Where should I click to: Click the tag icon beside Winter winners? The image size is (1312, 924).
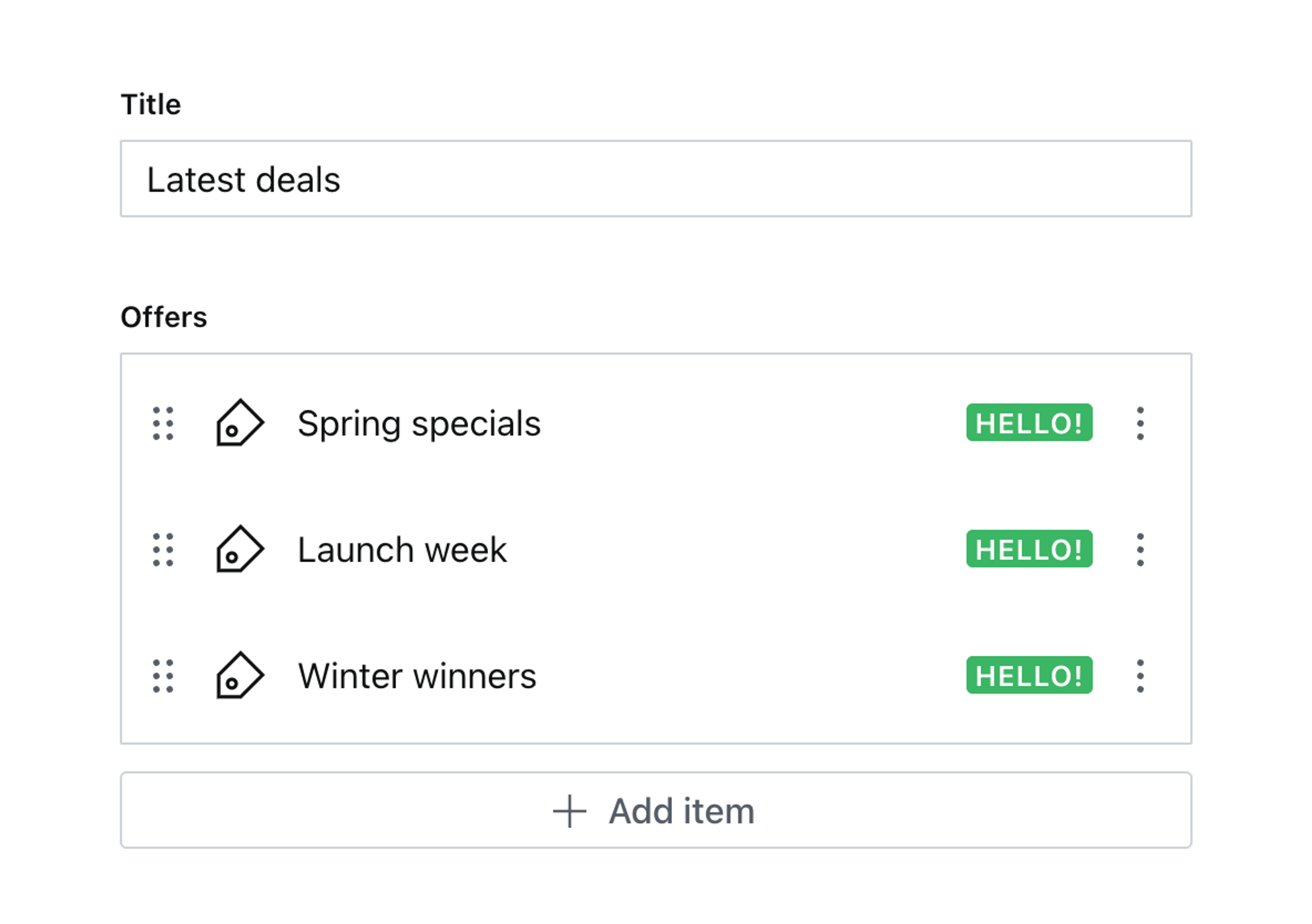click(x=240, y=675)
